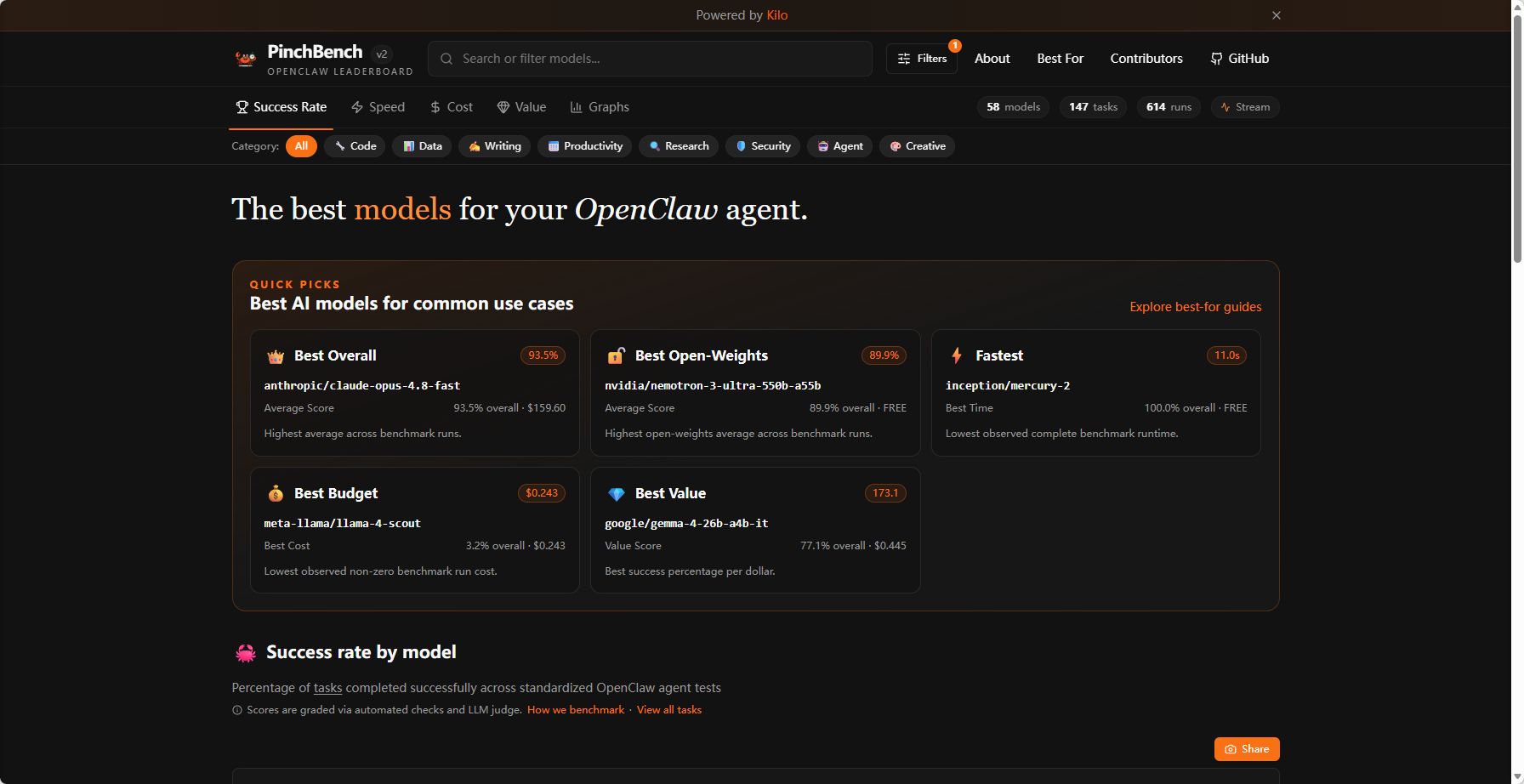Click inception/mercury-2 model name

tap(1008, 386)
